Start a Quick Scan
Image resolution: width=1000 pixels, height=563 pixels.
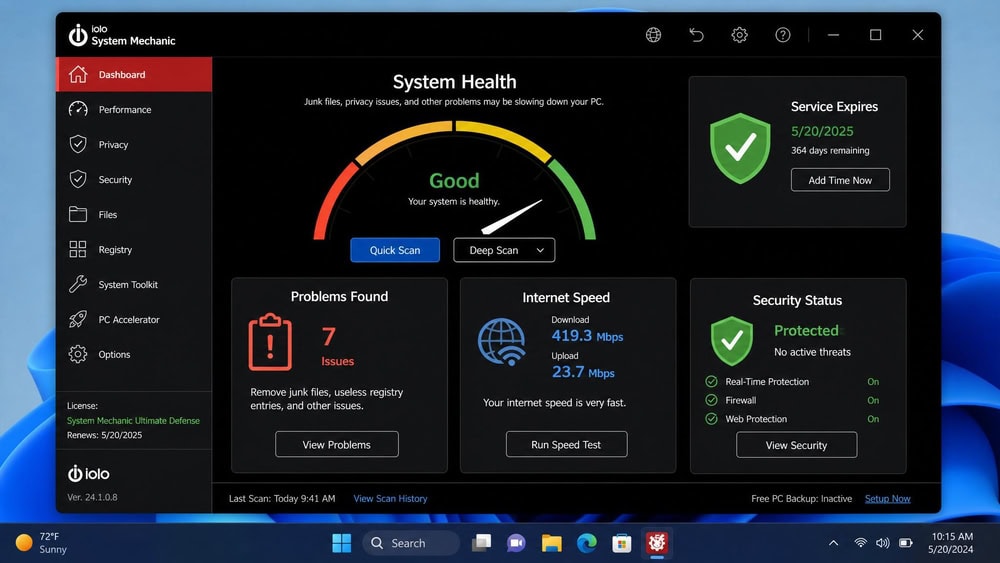click(x=395, y=250)
